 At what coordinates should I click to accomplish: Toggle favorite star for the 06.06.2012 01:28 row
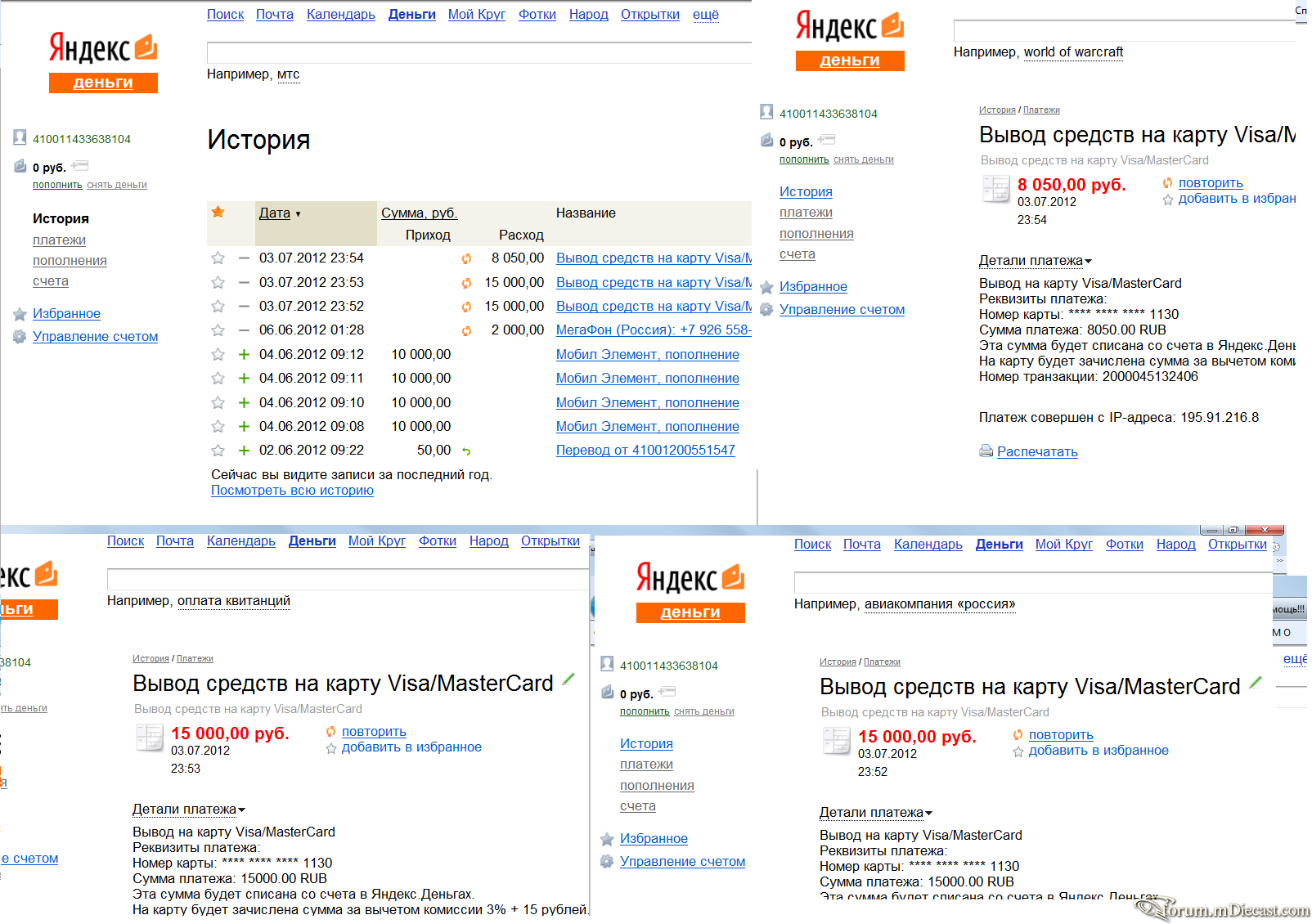coord(218,330)
